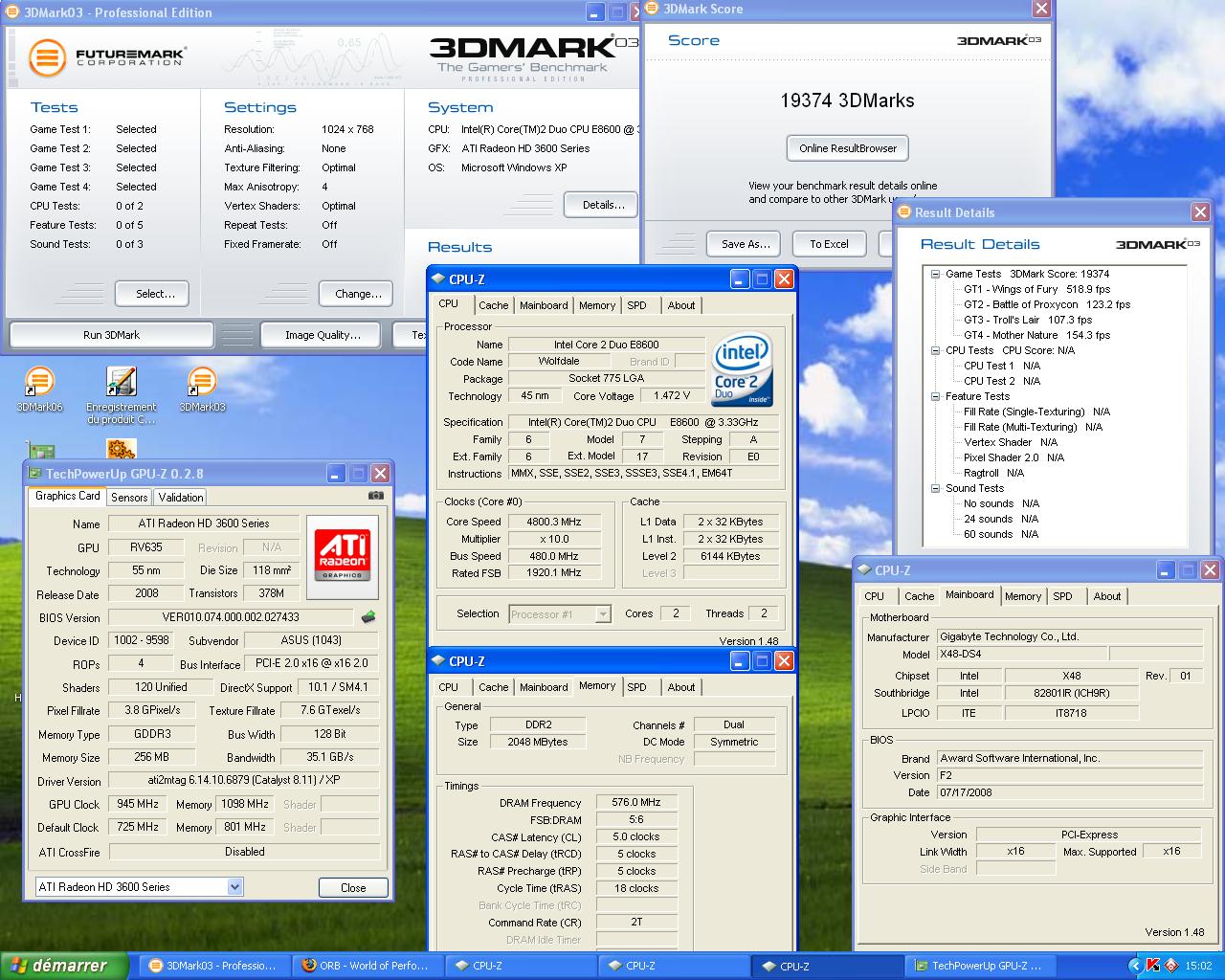The image size is (1225, 980).
Task: Open About tab in CPU-Z processor window
Action: [681, 305]
